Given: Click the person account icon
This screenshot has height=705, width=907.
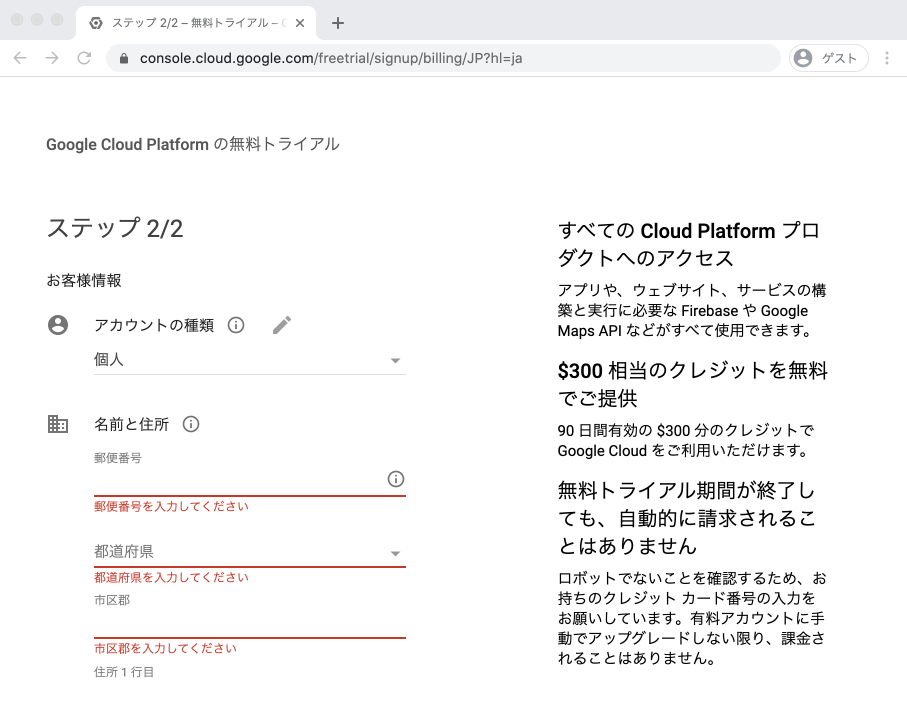Looking at the screenshot, I should point(58,325).
